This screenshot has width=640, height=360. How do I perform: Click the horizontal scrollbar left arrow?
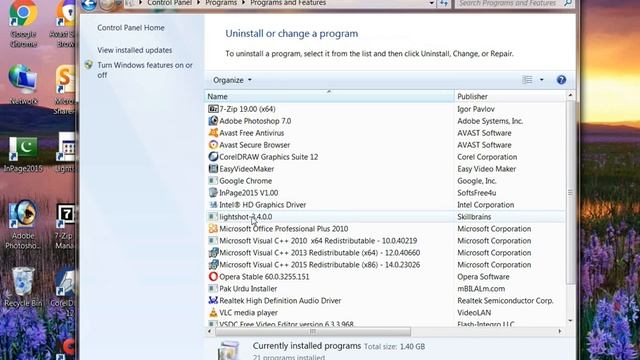(210, 331)
